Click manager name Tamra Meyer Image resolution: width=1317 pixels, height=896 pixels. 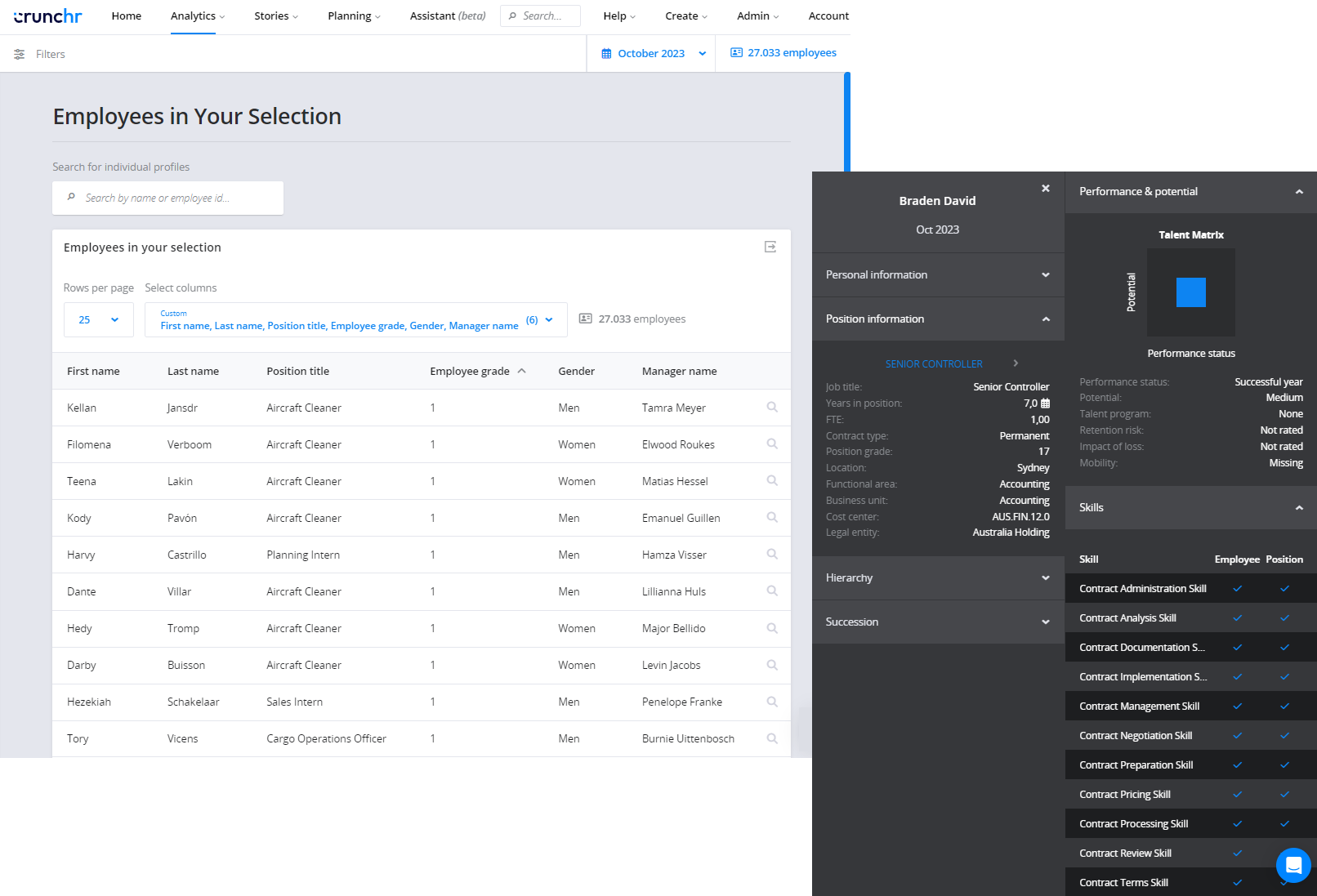[673, 408]
